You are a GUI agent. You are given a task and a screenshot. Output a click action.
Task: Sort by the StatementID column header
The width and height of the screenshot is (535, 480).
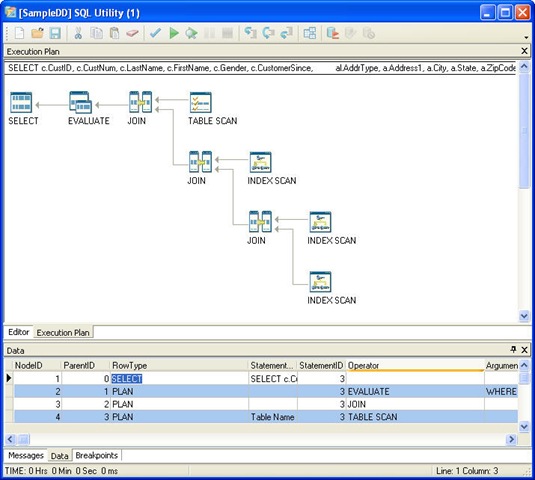tap(321, 365)
